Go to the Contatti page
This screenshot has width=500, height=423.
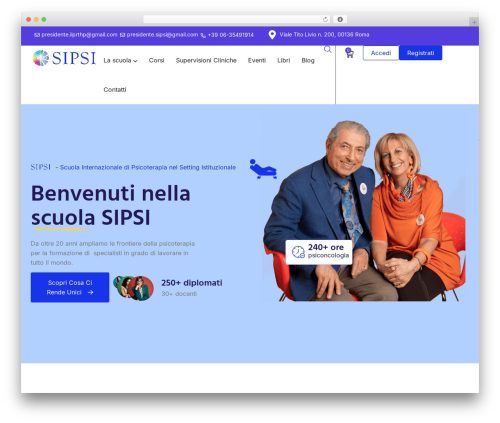pos(115,89)
